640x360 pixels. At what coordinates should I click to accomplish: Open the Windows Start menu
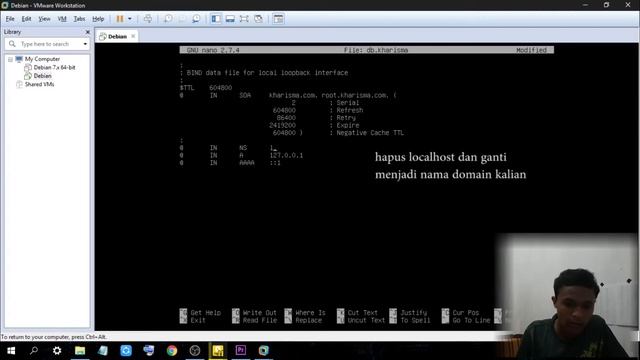click(x=11, y=351)
